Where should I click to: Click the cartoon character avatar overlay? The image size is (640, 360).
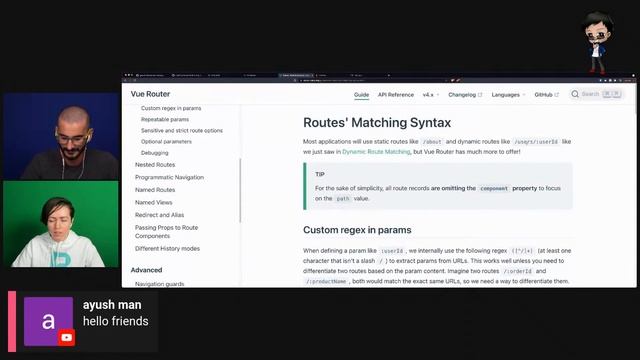click(x=597, y=42)
